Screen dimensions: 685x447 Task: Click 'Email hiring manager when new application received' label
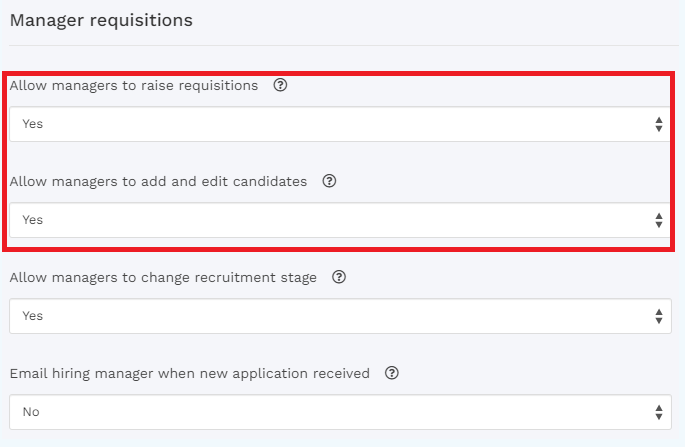click(x=189, y=374)
